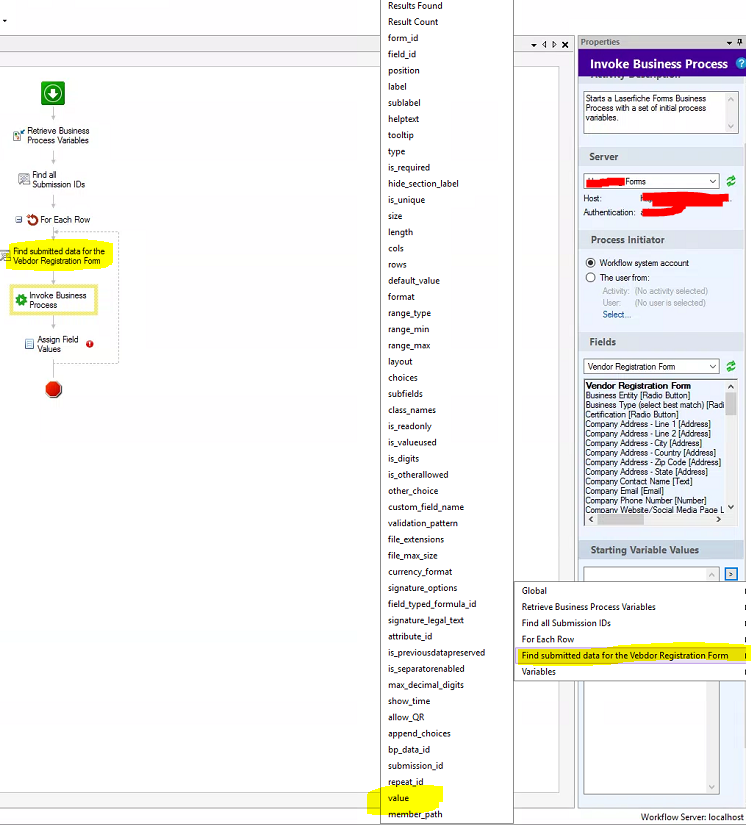Select the red workflow stop icon

53,389
